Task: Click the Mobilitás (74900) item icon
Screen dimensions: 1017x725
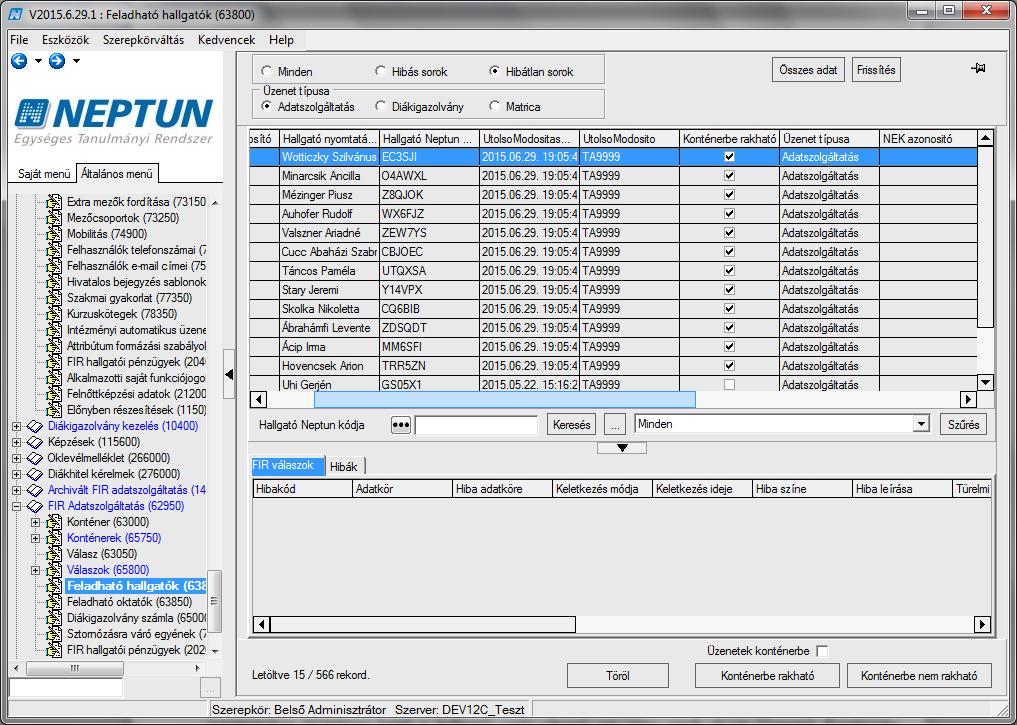Action: click(54, 234)
